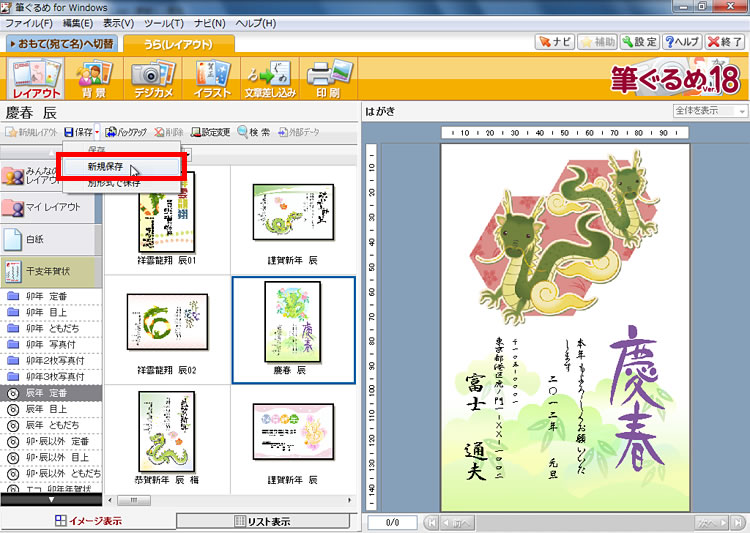Open the 文章差し込み text insert tool
The image size is (750, 533).
click(270, 78)
